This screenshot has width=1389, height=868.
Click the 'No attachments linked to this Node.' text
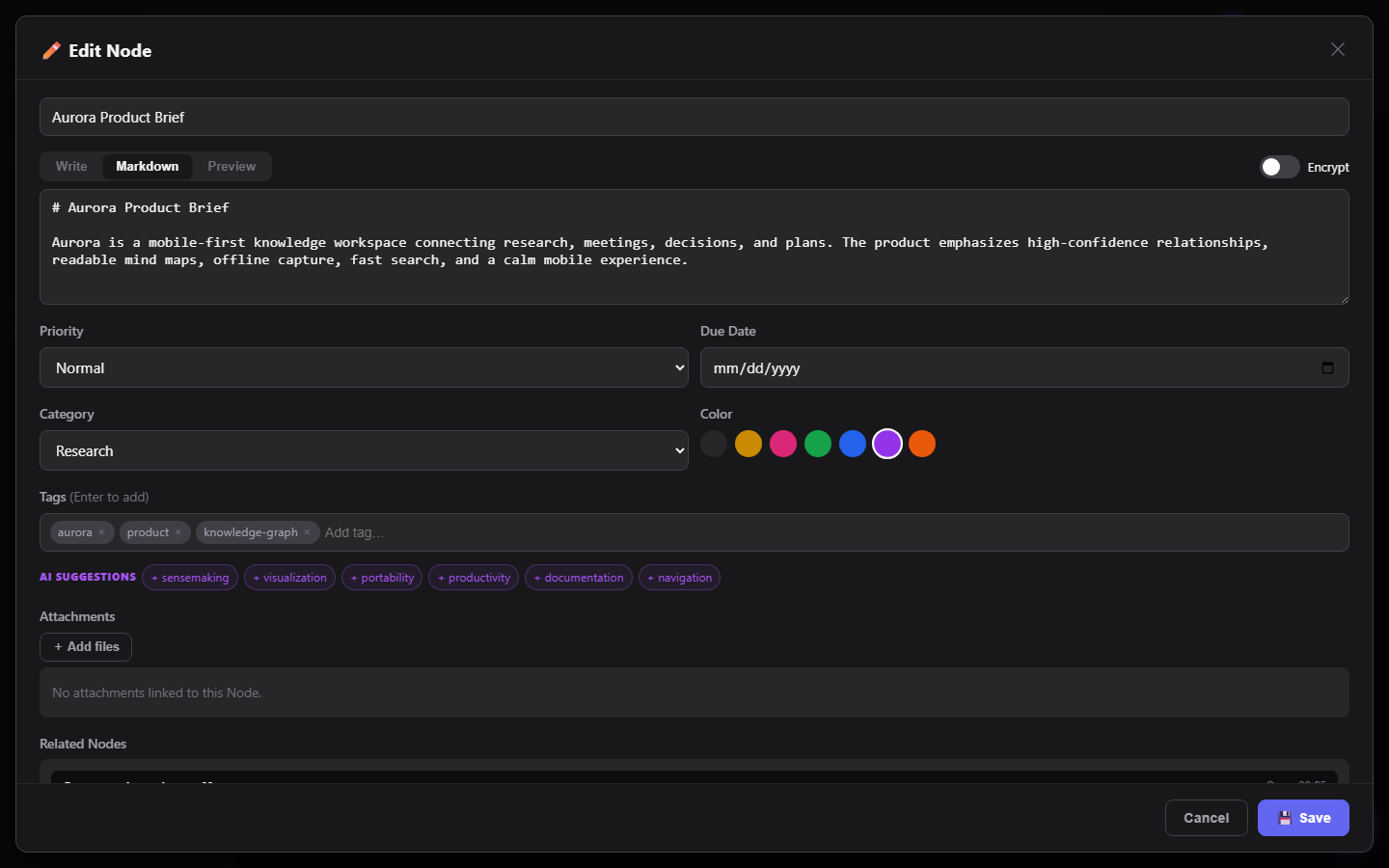pyautogui.click(x=157, y=692)
